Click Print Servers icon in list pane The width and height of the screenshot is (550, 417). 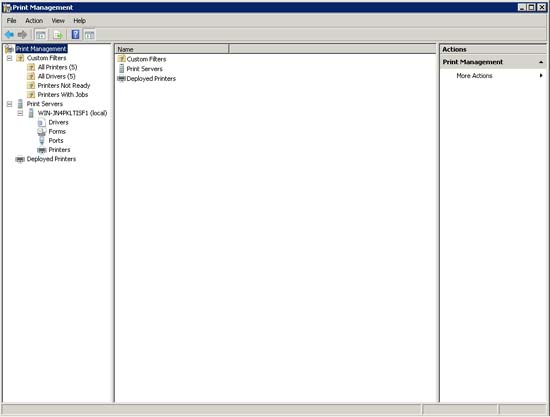121,68
